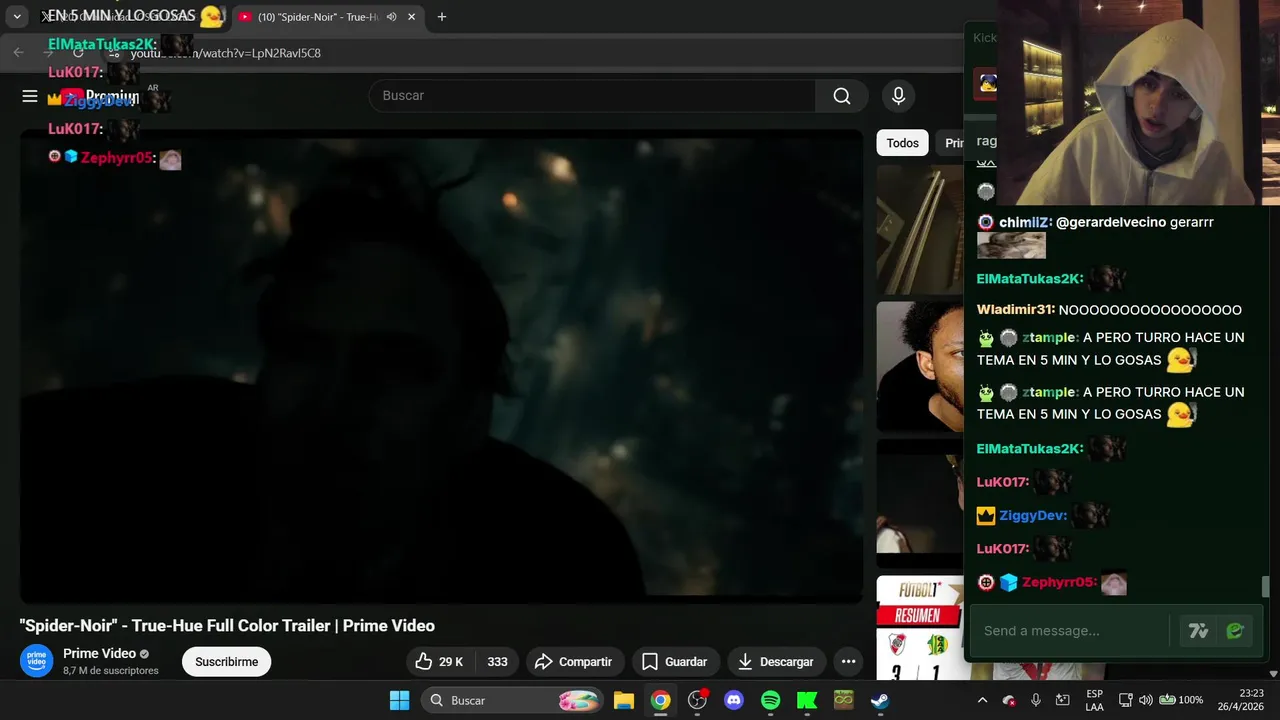Open the Kick app on taskbar
The image size is (1280, 720).
807,700
